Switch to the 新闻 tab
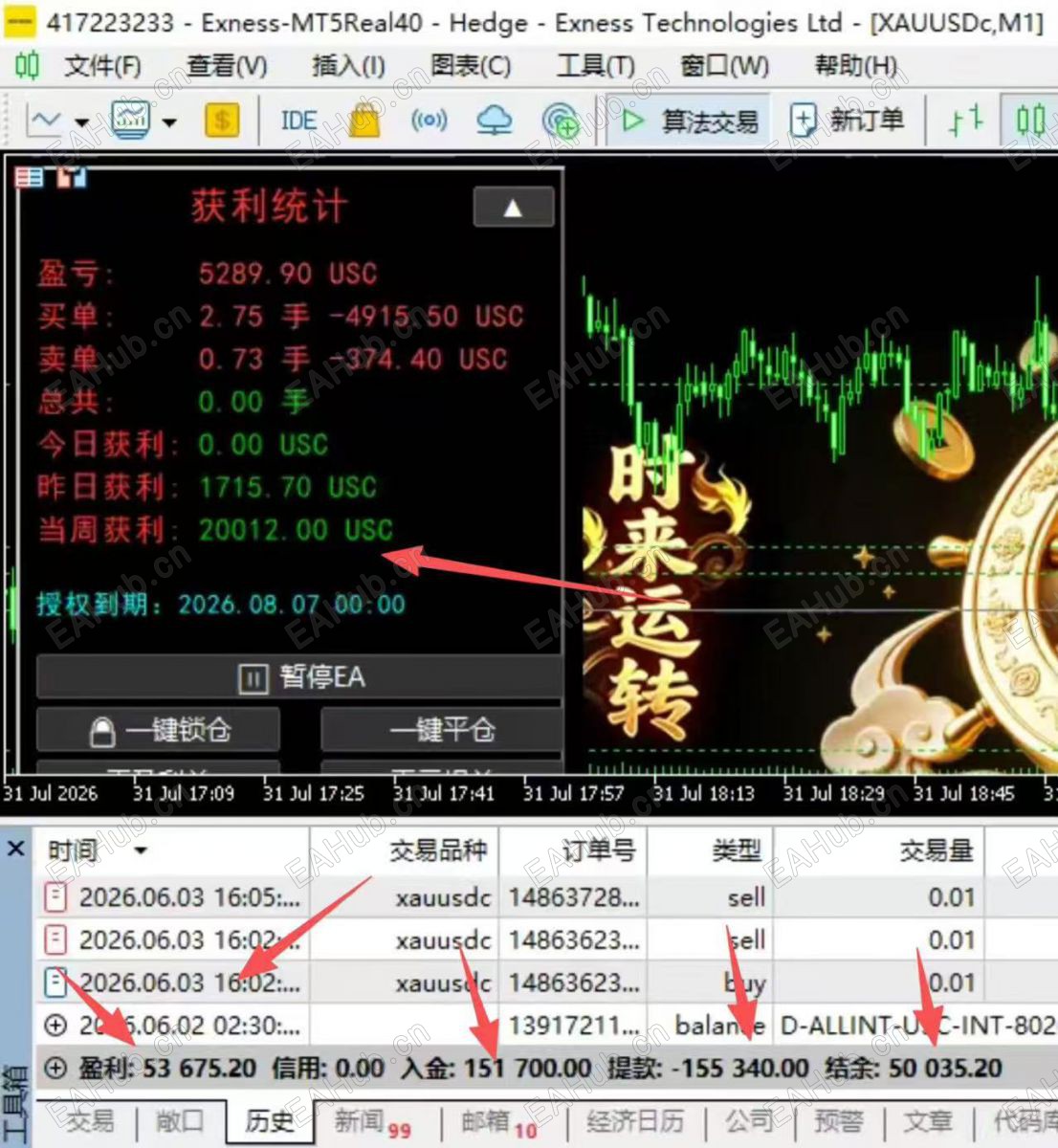The width and height of the screenshot is (1058, 1148). pos(372,1122)
